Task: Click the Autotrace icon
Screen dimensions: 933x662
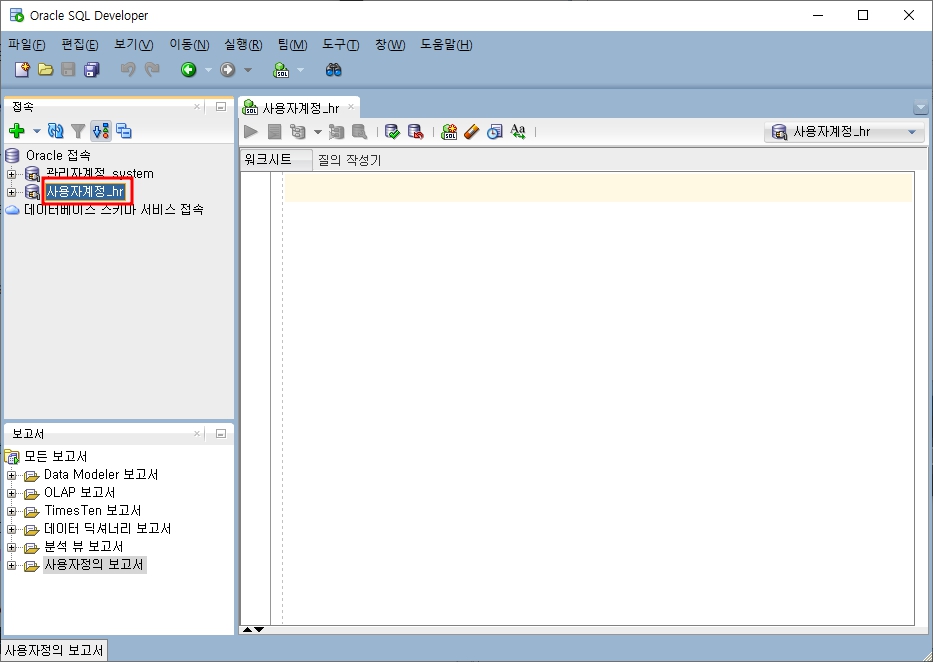Action: [x=337, y=131]
